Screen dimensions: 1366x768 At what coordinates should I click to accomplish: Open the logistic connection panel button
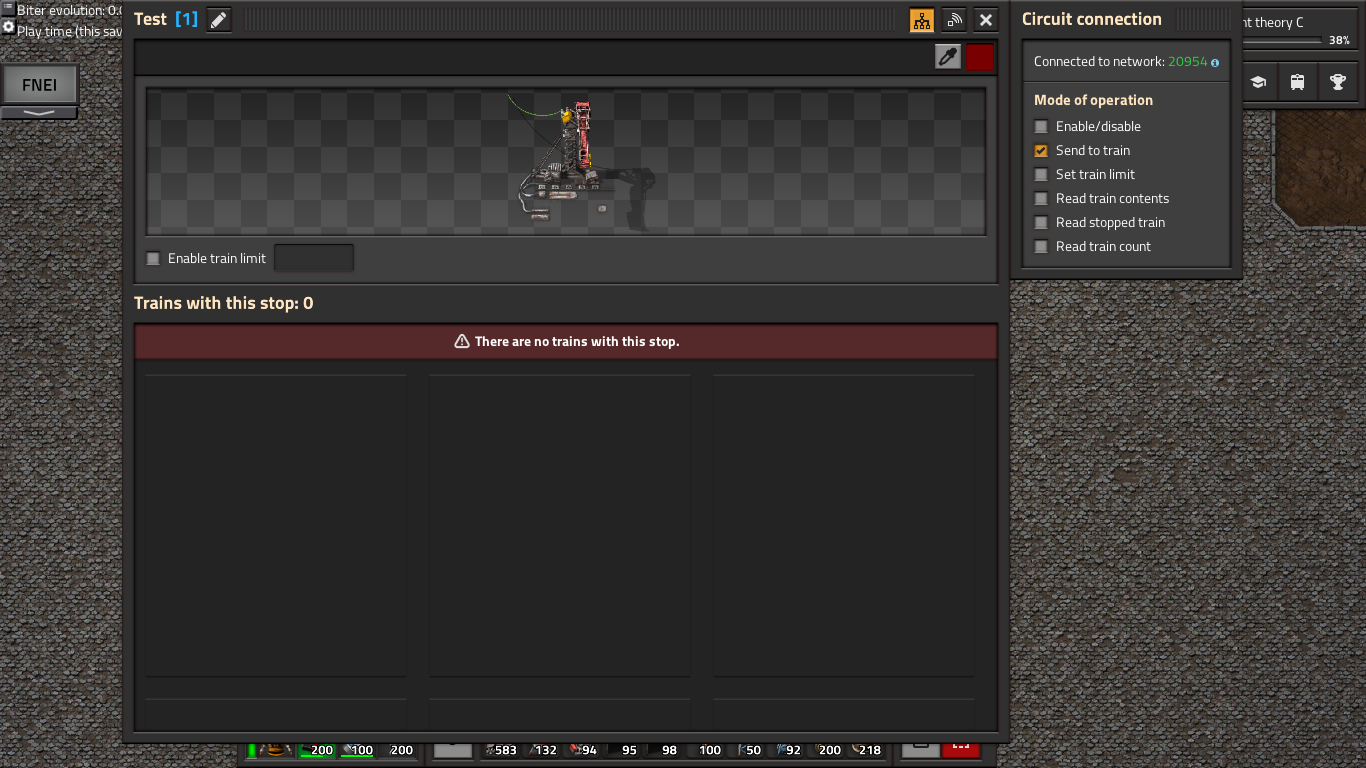pos(954,20)
